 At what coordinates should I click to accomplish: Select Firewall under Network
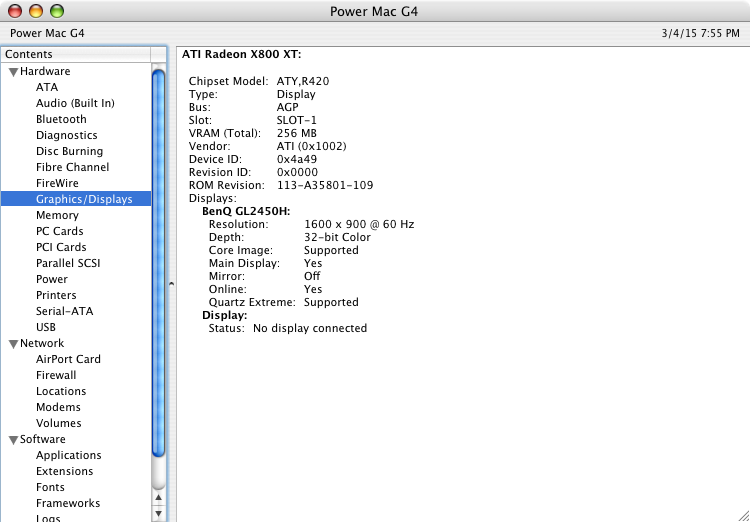(x=56, y=375)
